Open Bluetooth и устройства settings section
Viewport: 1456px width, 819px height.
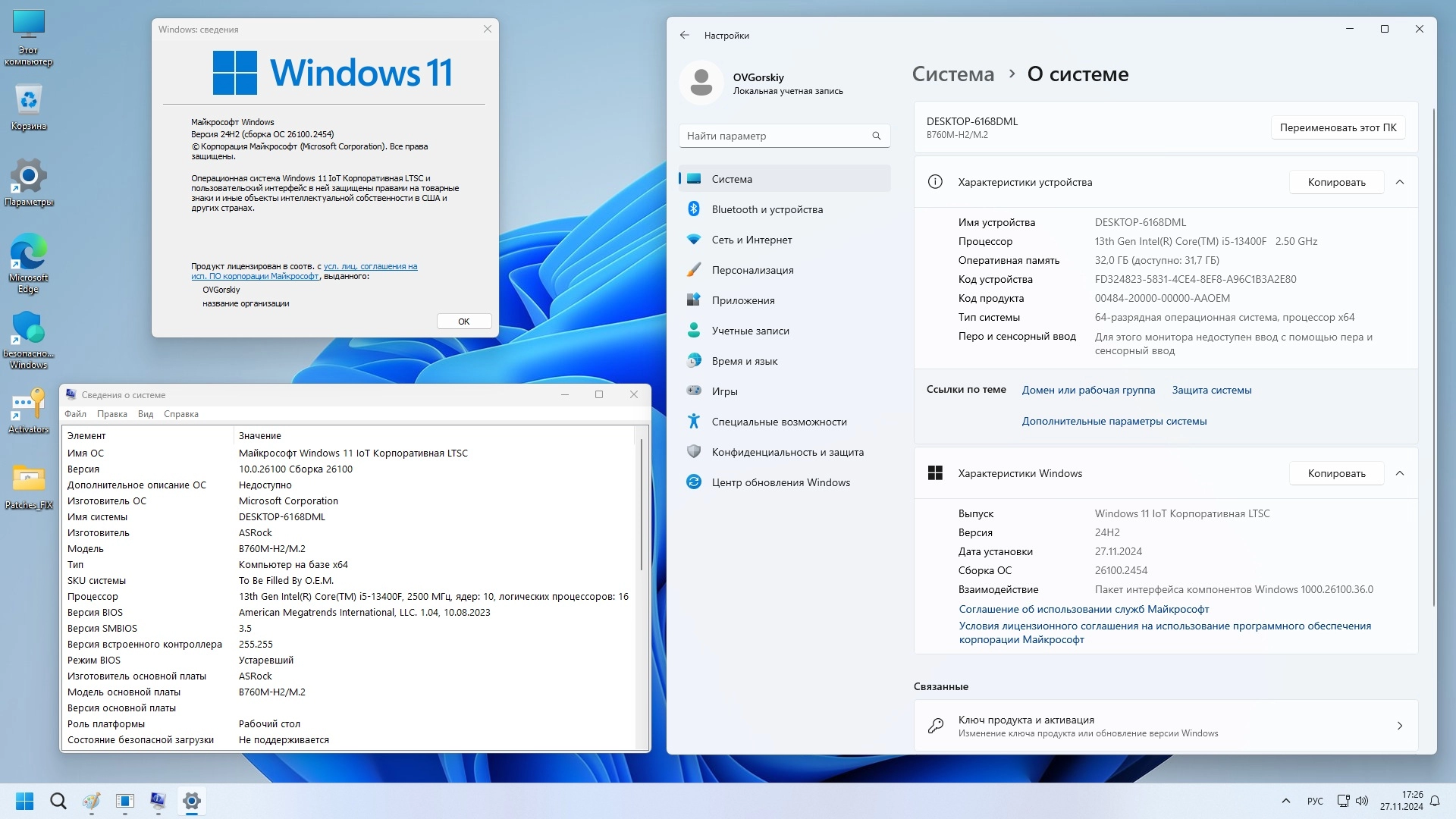[x=767, y=209]
